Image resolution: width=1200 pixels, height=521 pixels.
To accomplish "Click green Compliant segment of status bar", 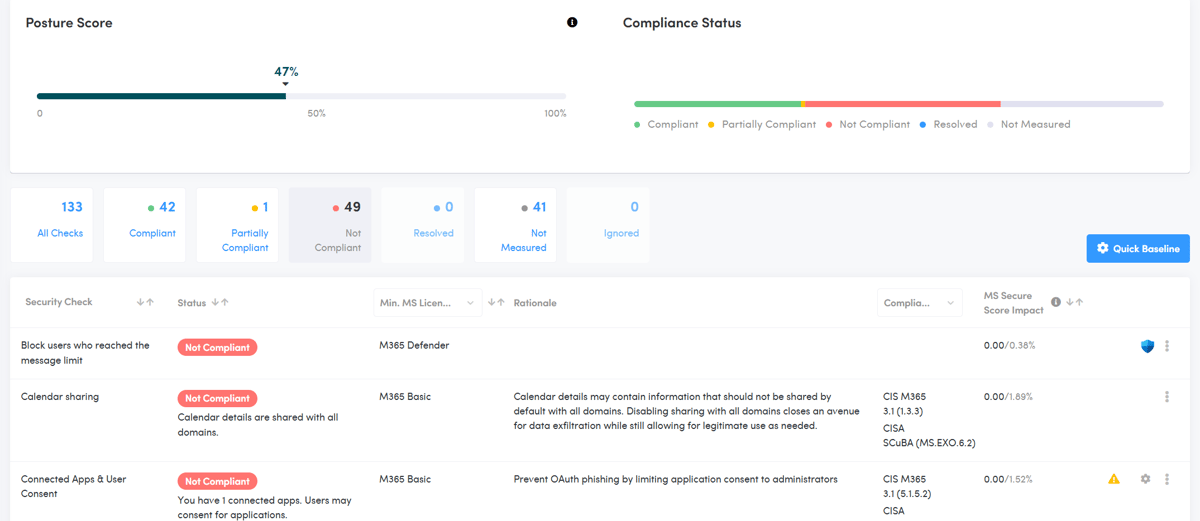I will (x=718, y=104).
